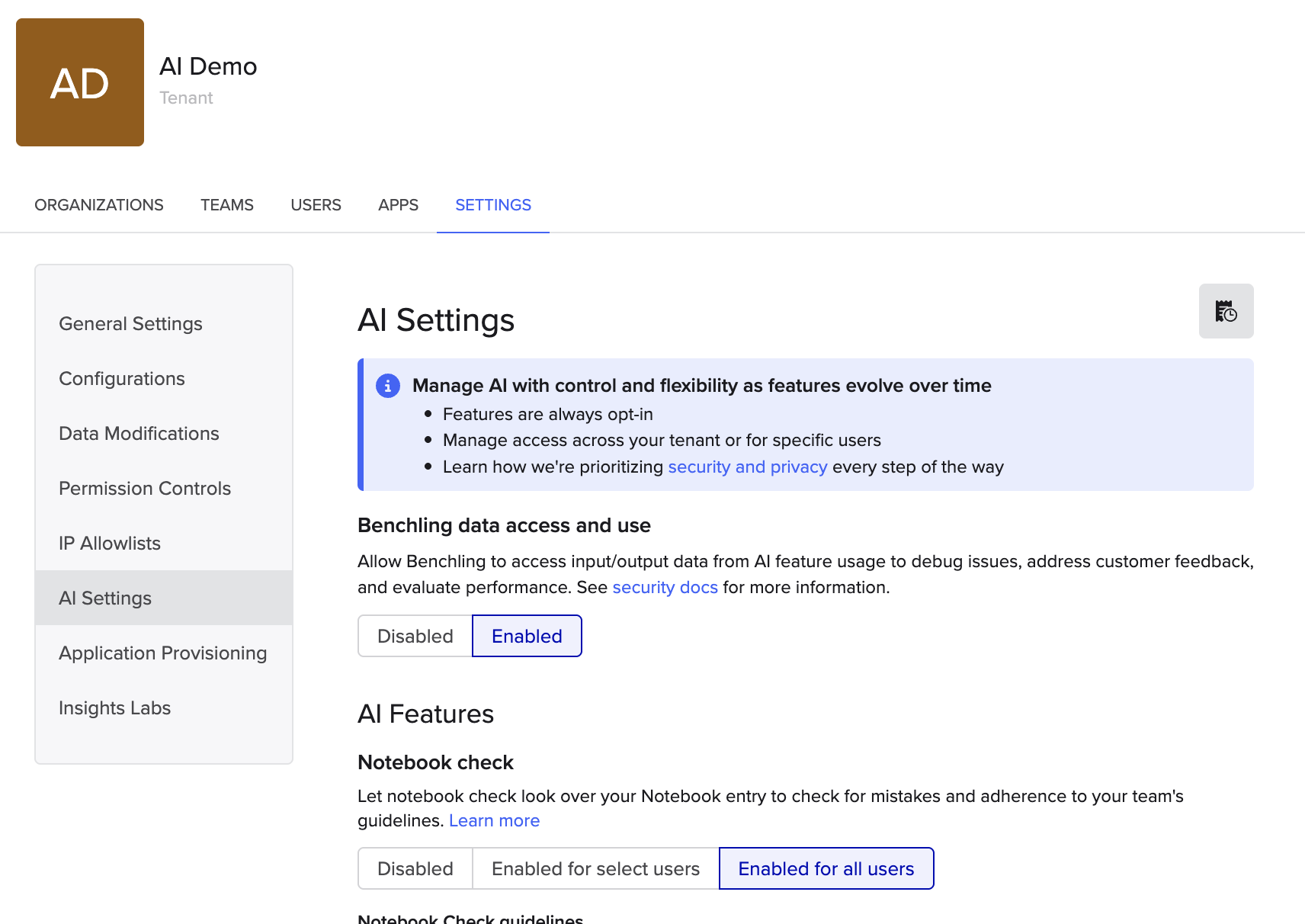
Task: Click the AD tenant avatar
Action: pos(79,82)
